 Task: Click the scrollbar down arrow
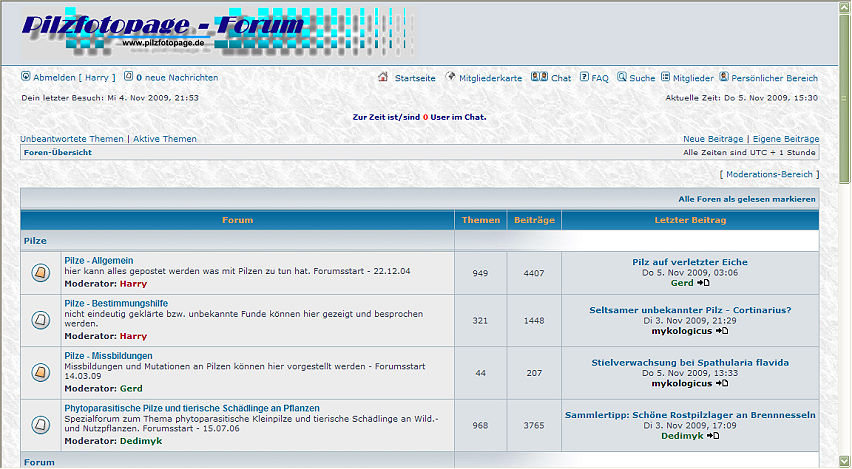tap(844, 461)
